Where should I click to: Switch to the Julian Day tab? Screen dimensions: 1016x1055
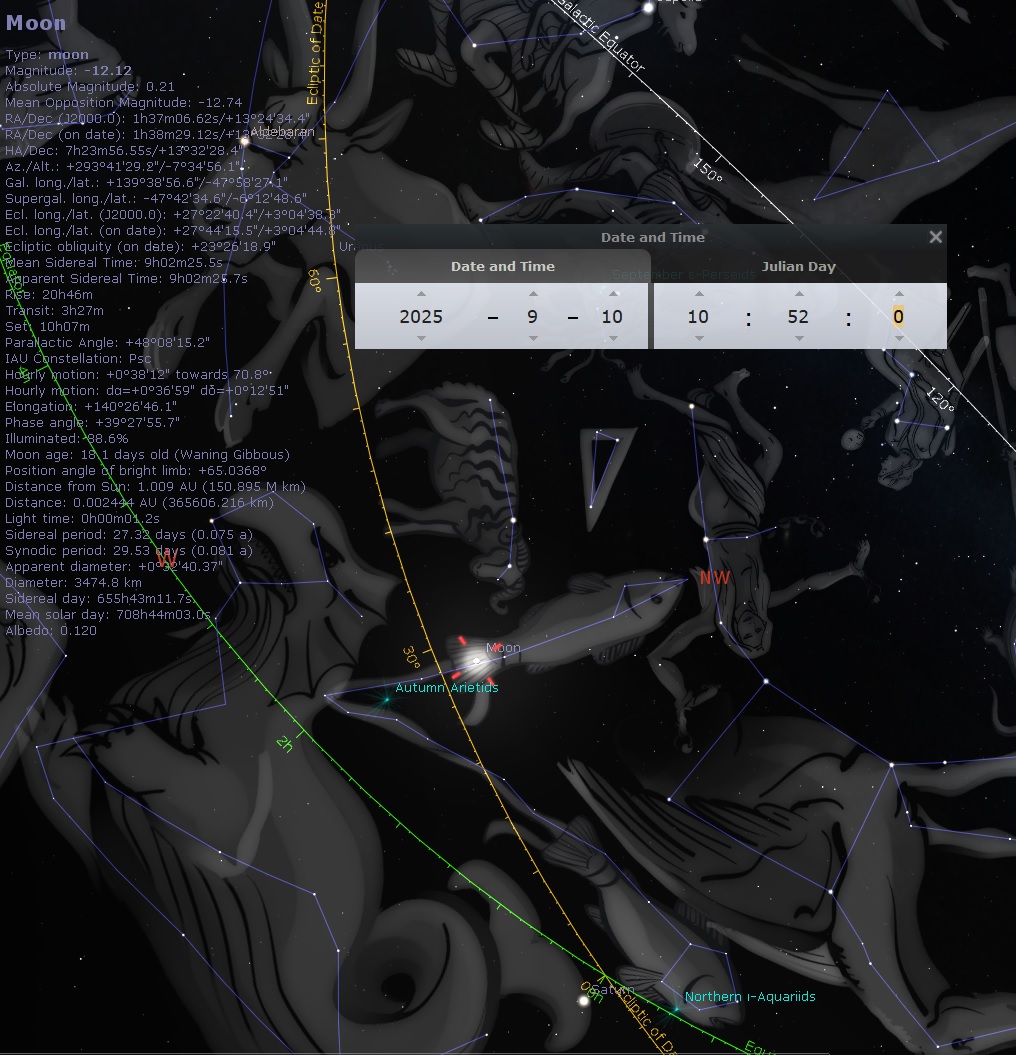799,266
